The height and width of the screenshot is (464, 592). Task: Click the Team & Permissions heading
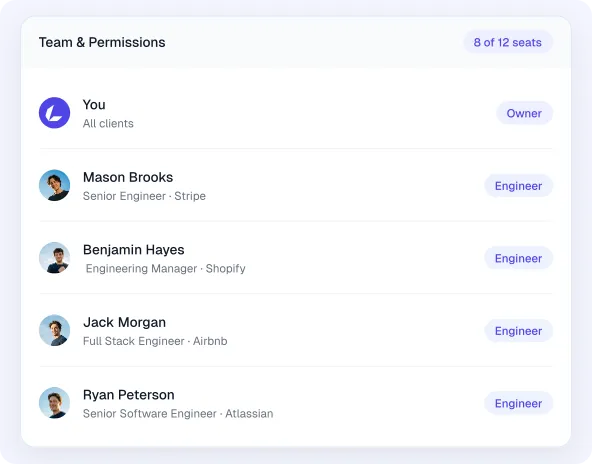102,42
